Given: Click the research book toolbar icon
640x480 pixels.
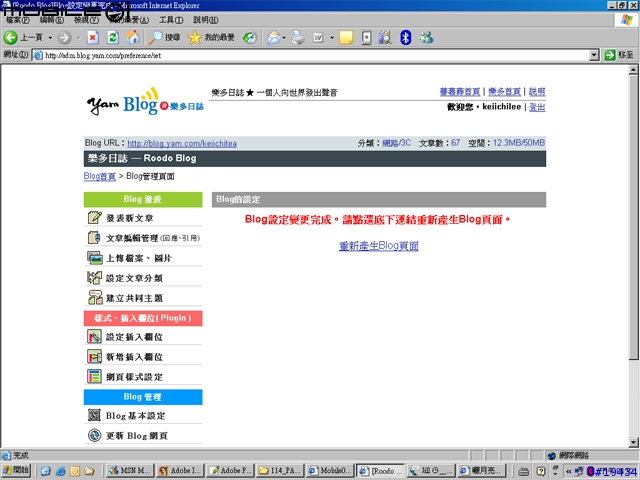Looking at the screenshot, I should pyautogui.click(x=385, y=38).
